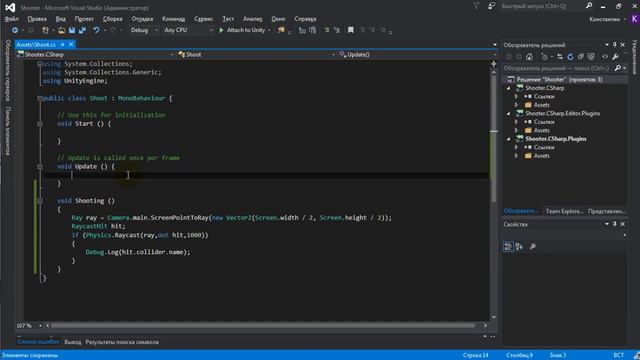Image resolution: width=640 pixels, height=360 pixels.
Task: Click the Solution Explorer search magnifier icon
Action: [x=618, y=68]
